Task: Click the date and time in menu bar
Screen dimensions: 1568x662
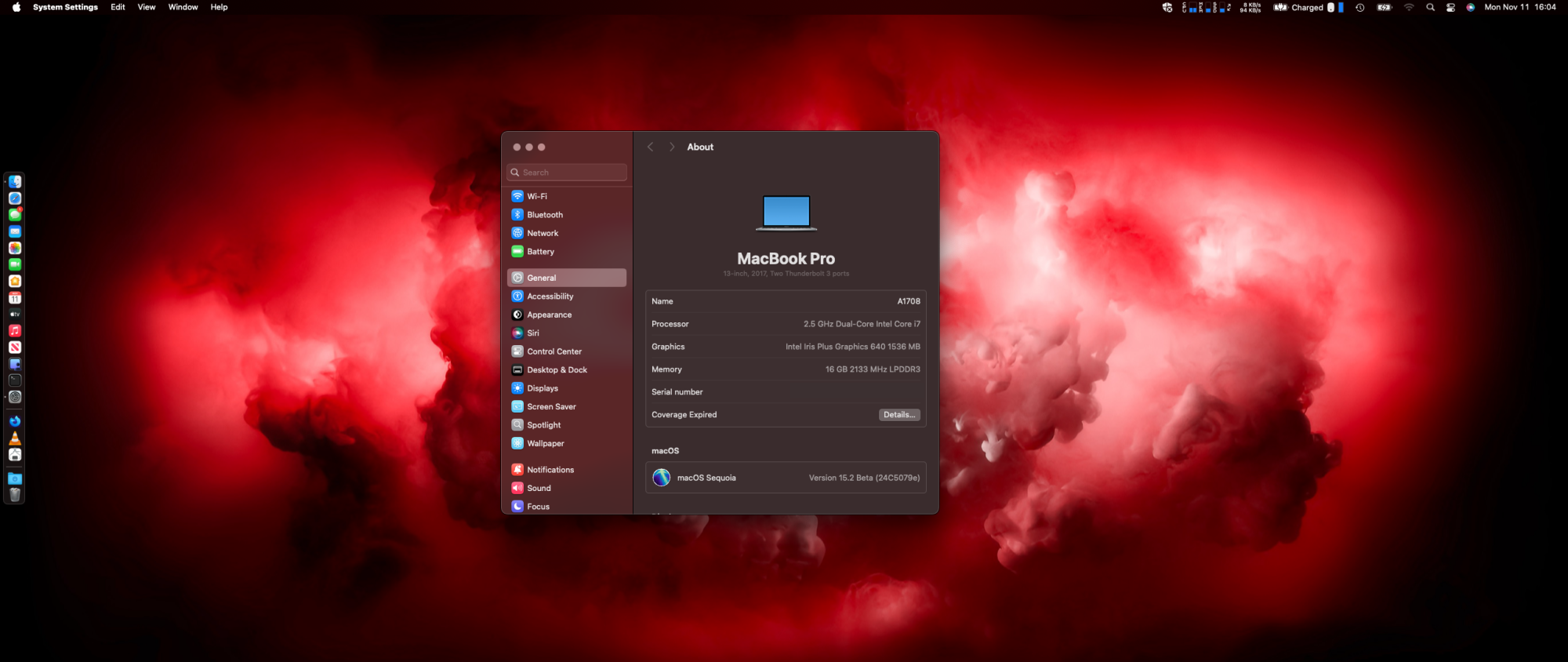Action: click(1520, 7)
